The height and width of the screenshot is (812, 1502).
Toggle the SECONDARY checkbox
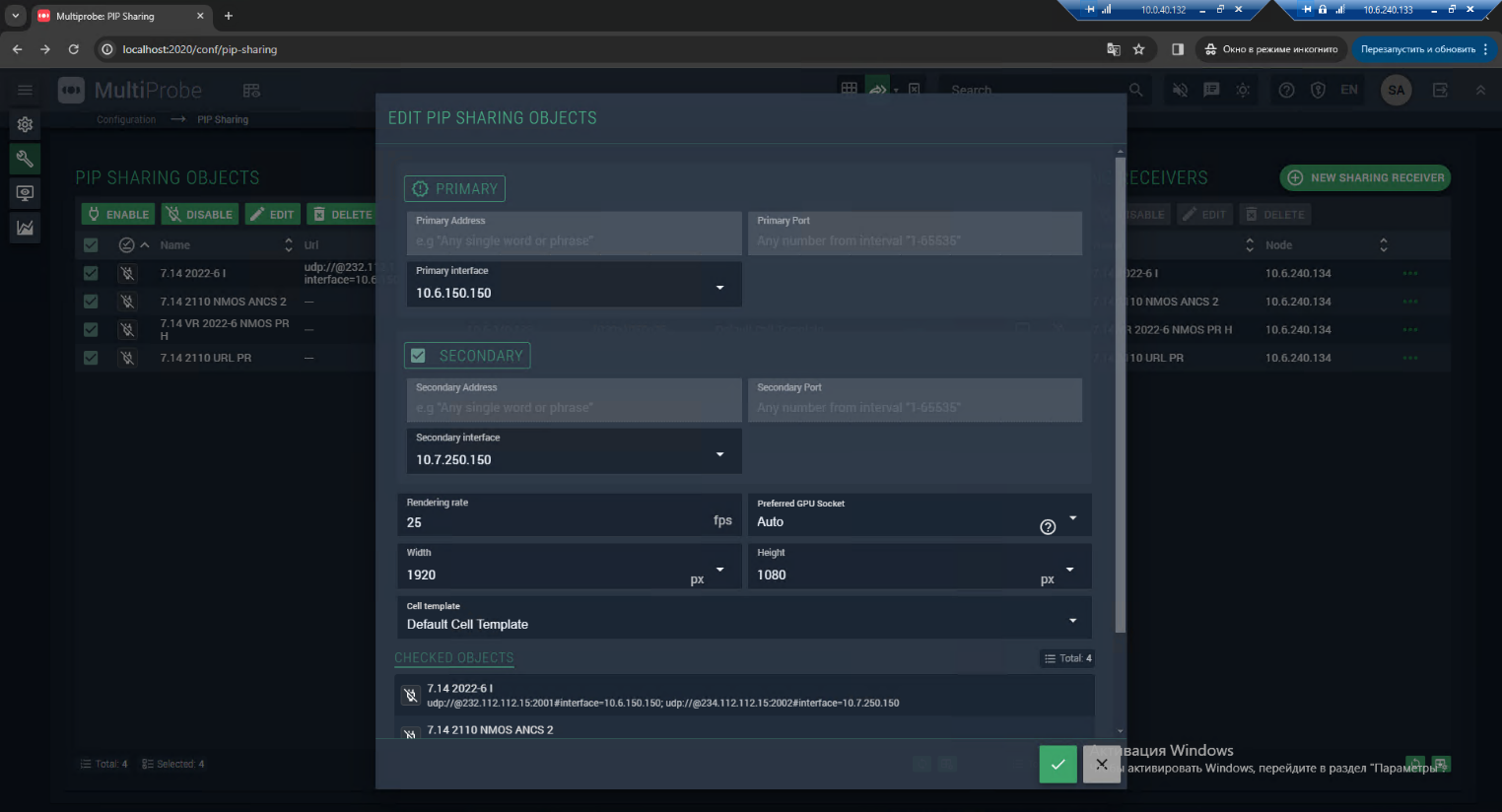pos(419,356)
